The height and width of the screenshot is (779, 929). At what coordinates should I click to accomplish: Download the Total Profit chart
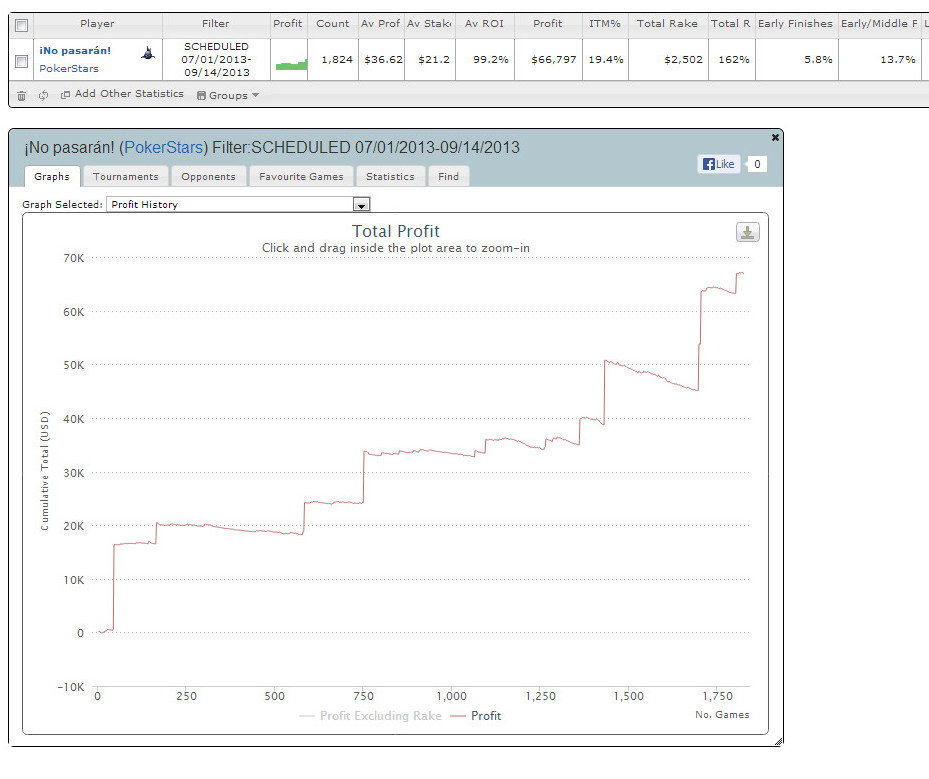tap(747, 233)
